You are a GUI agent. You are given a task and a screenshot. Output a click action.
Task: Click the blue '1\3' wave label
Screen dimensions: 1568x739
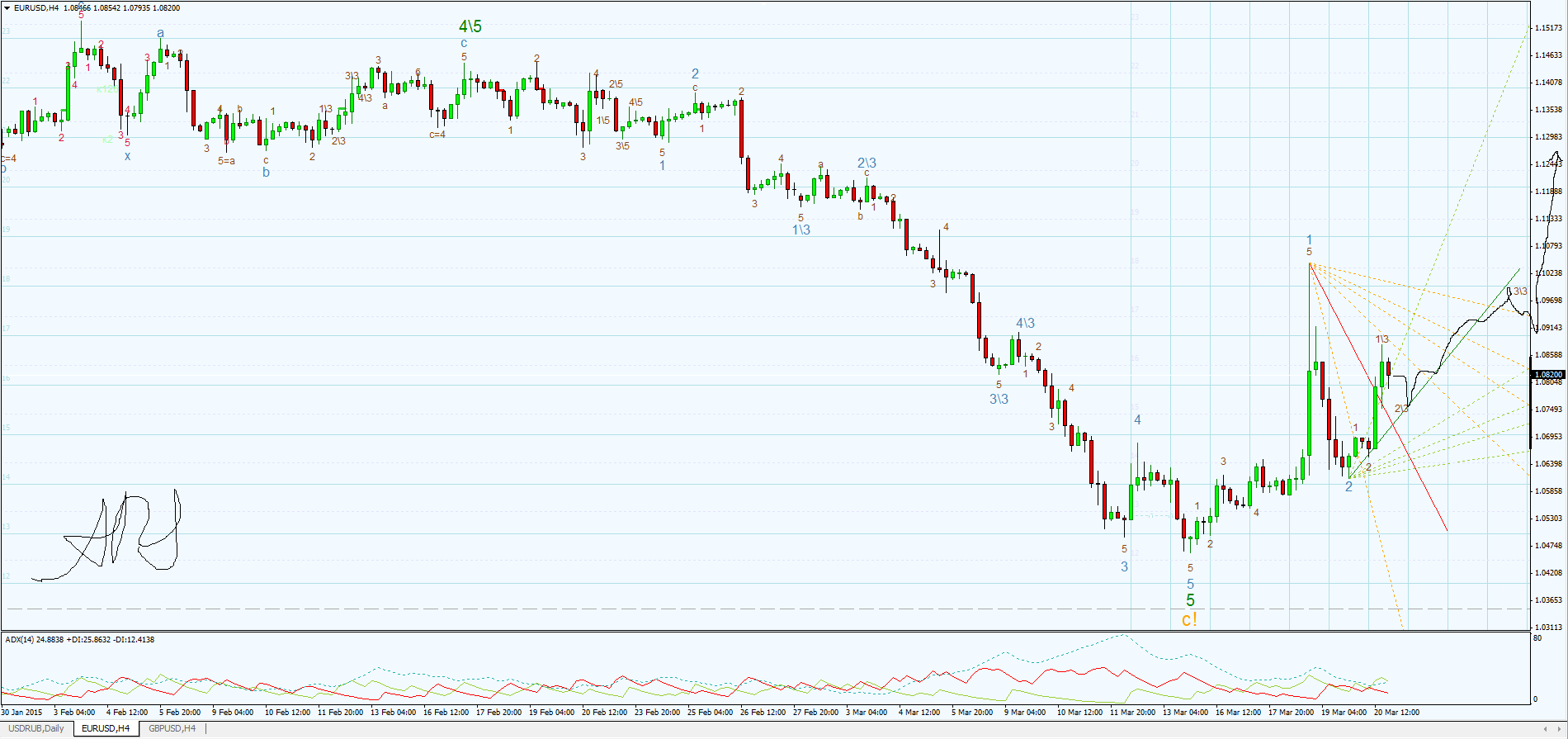point(801,230)
